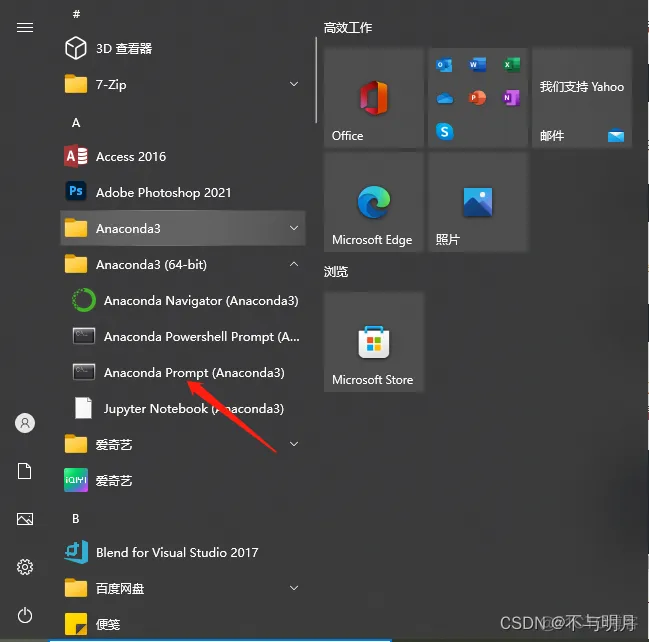The height and width of the screenshot is (642, 649).
Task: Expand the 7-Zip folder chevron
Action: click(294, 84)
